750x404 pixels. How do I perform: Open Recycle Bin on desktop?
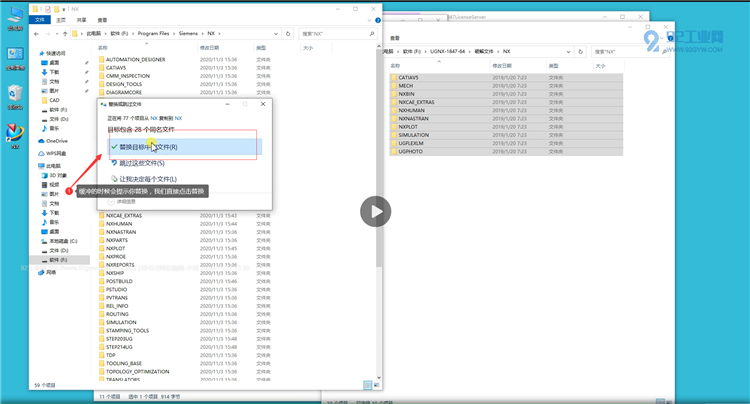(15, 97)
